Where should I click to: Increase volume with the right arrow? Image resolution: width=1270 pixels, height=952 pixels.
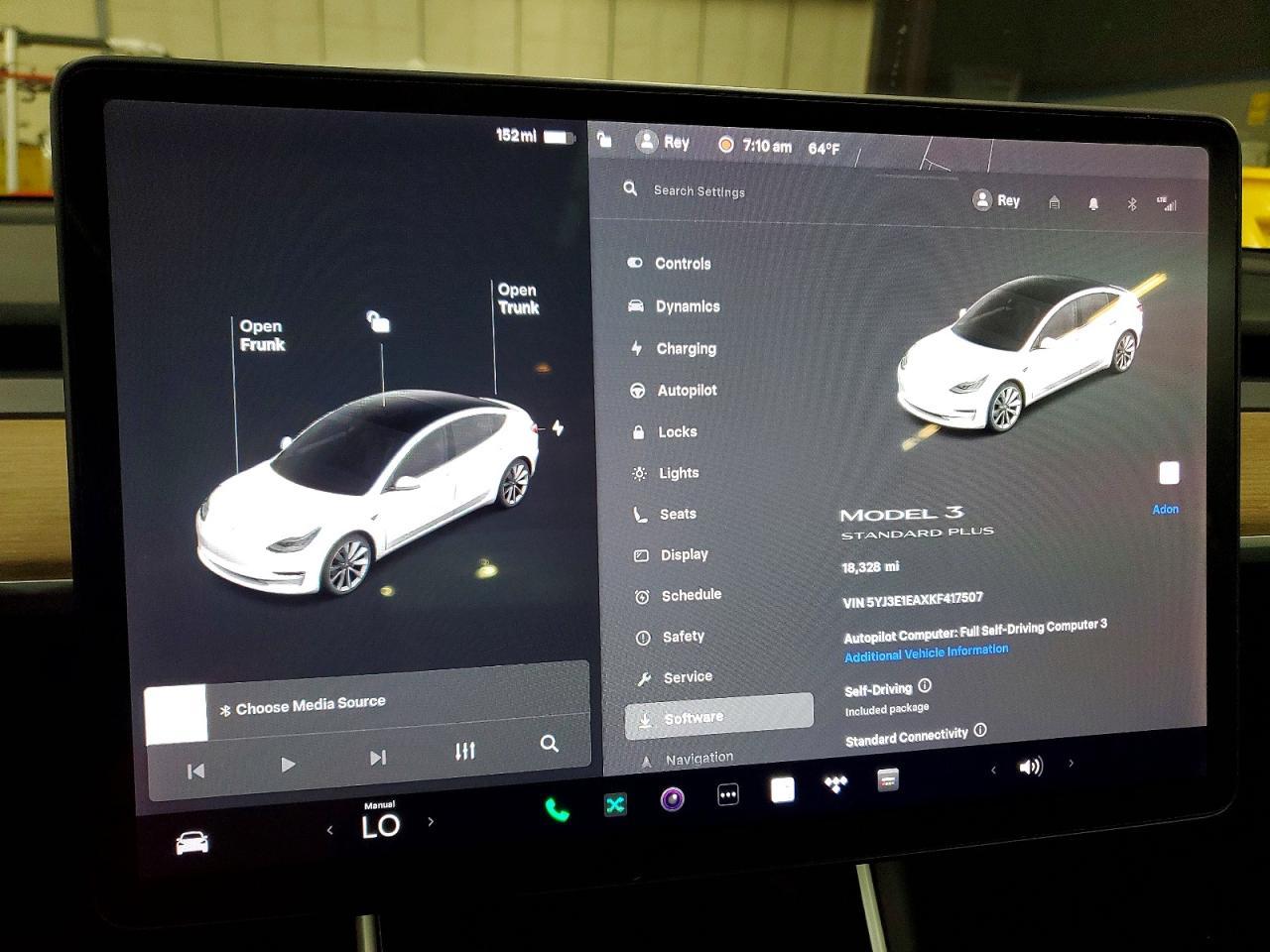[1071, 764]
